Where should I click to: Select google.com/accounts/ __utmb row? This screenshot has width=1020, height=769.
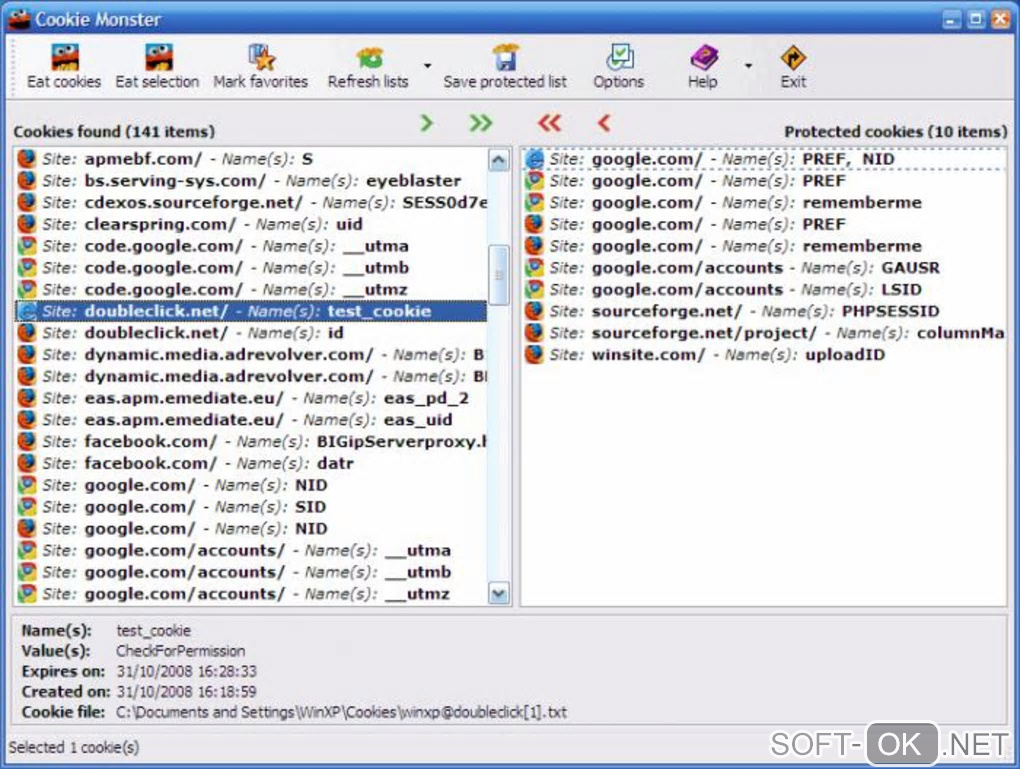(251, 572)
